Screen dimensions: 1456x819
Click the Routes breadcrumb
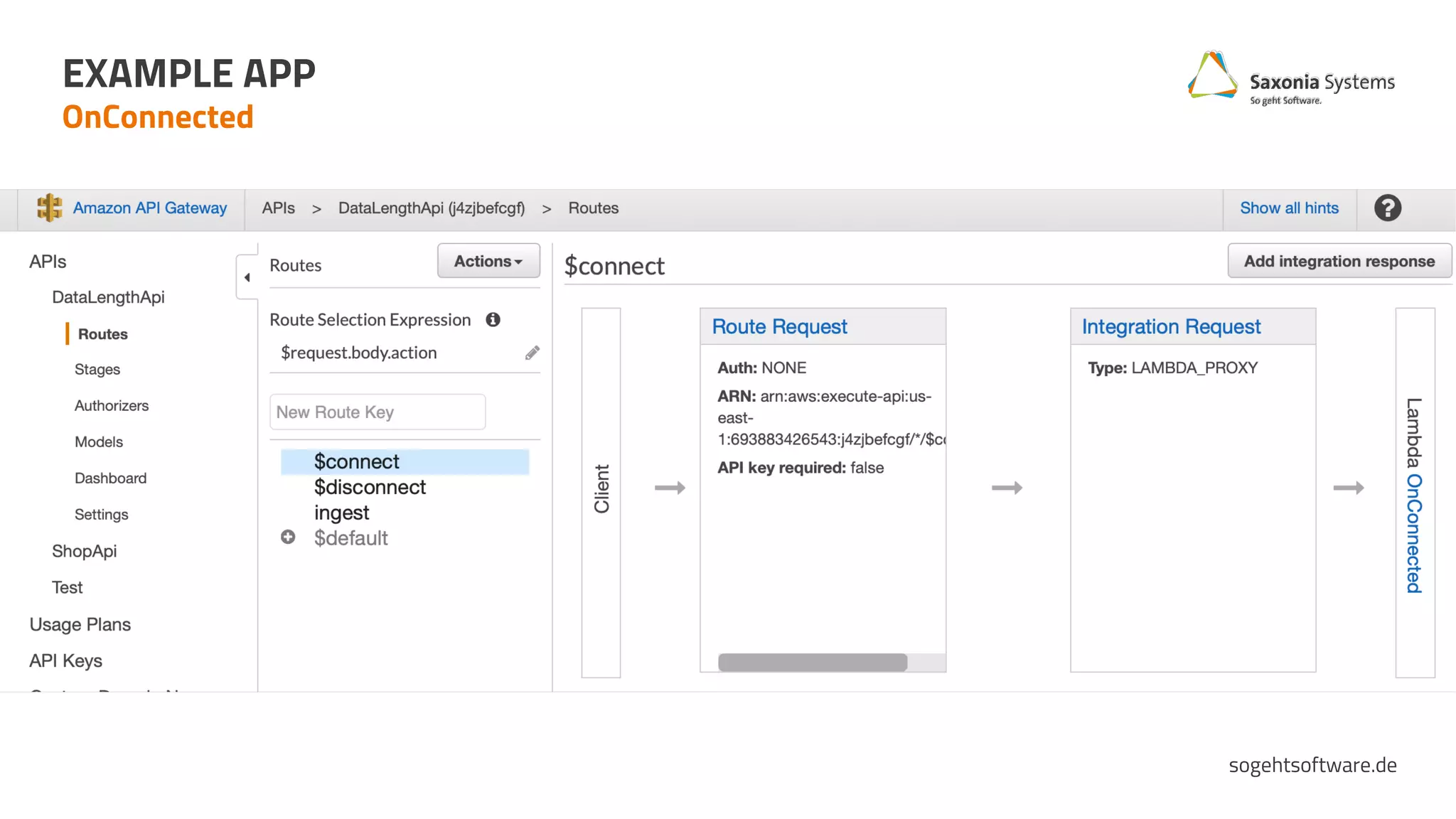coord(593,208)
